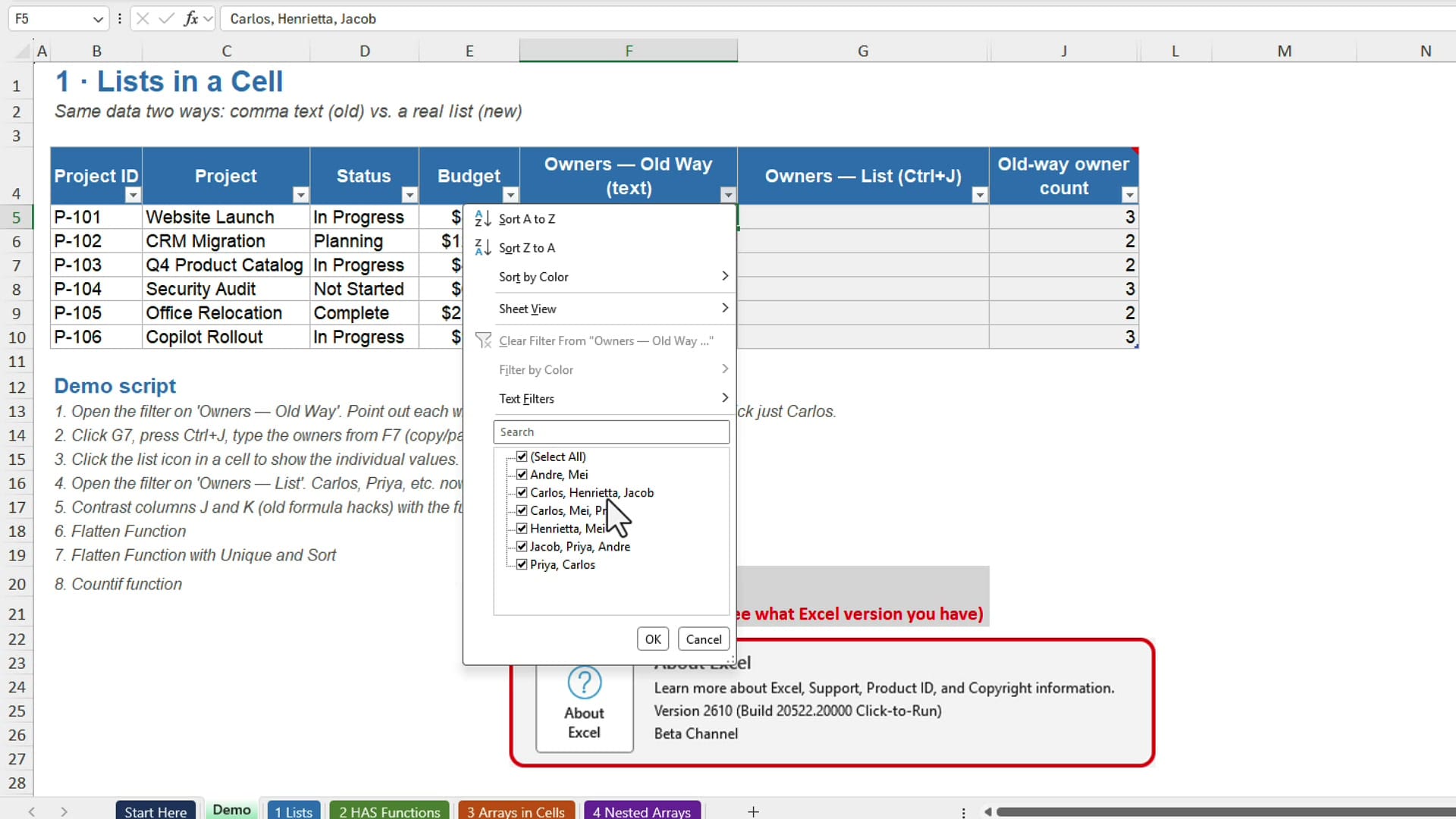Image resolution: width=1456 pixels, height=819 pixels.
Task: Uncheck the Henrietta, Mei checkbox
Action: [x=522, y=529]
